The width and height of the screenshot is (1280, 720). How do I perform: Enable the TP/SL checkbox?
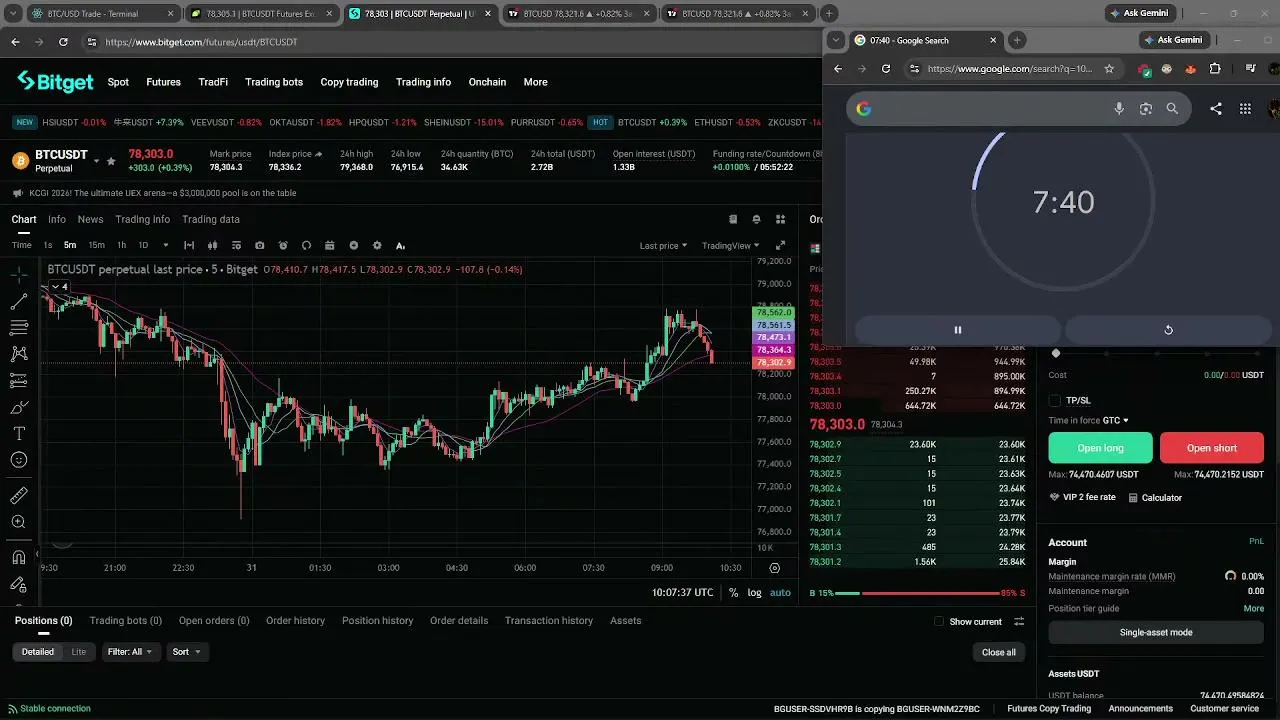(x=1054, y=400)
